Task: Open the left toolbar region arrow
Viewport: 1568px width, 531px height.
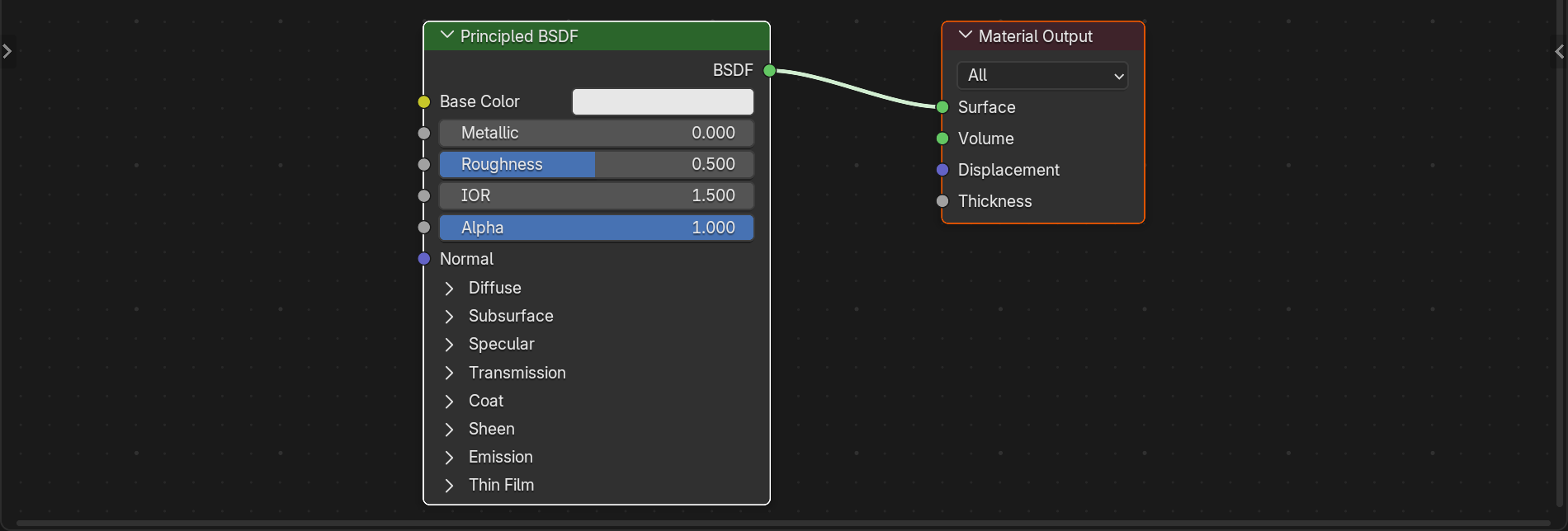Action: pos(7,51)
